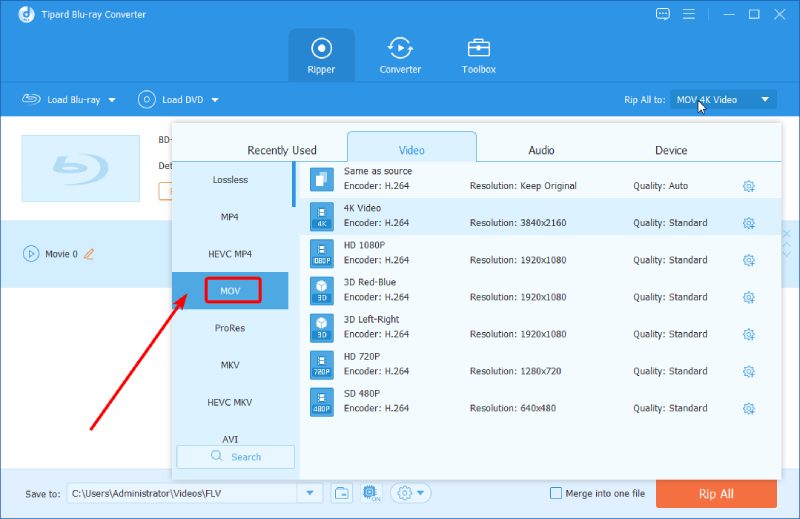Open settings gear for Same as source
This screenshot has width=800, height=519.
tap(748, 186)
